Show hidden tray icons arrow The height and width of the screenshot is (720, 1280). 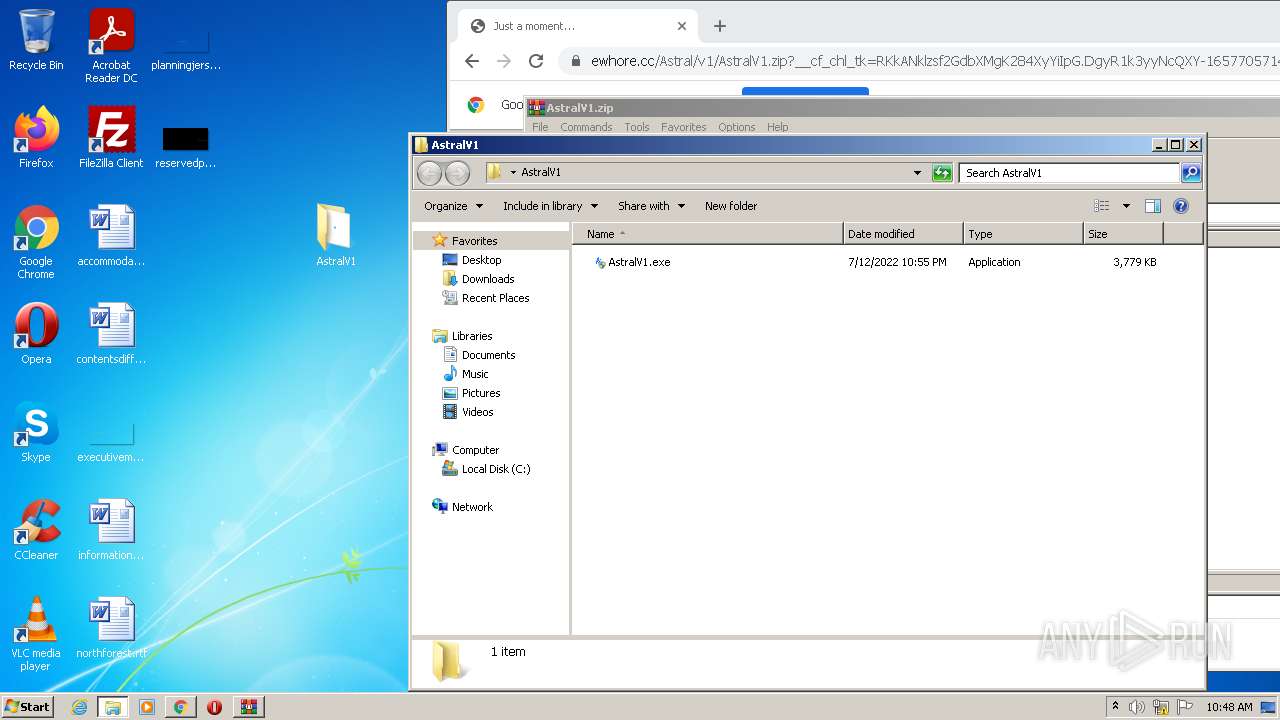coord(1115,706)
